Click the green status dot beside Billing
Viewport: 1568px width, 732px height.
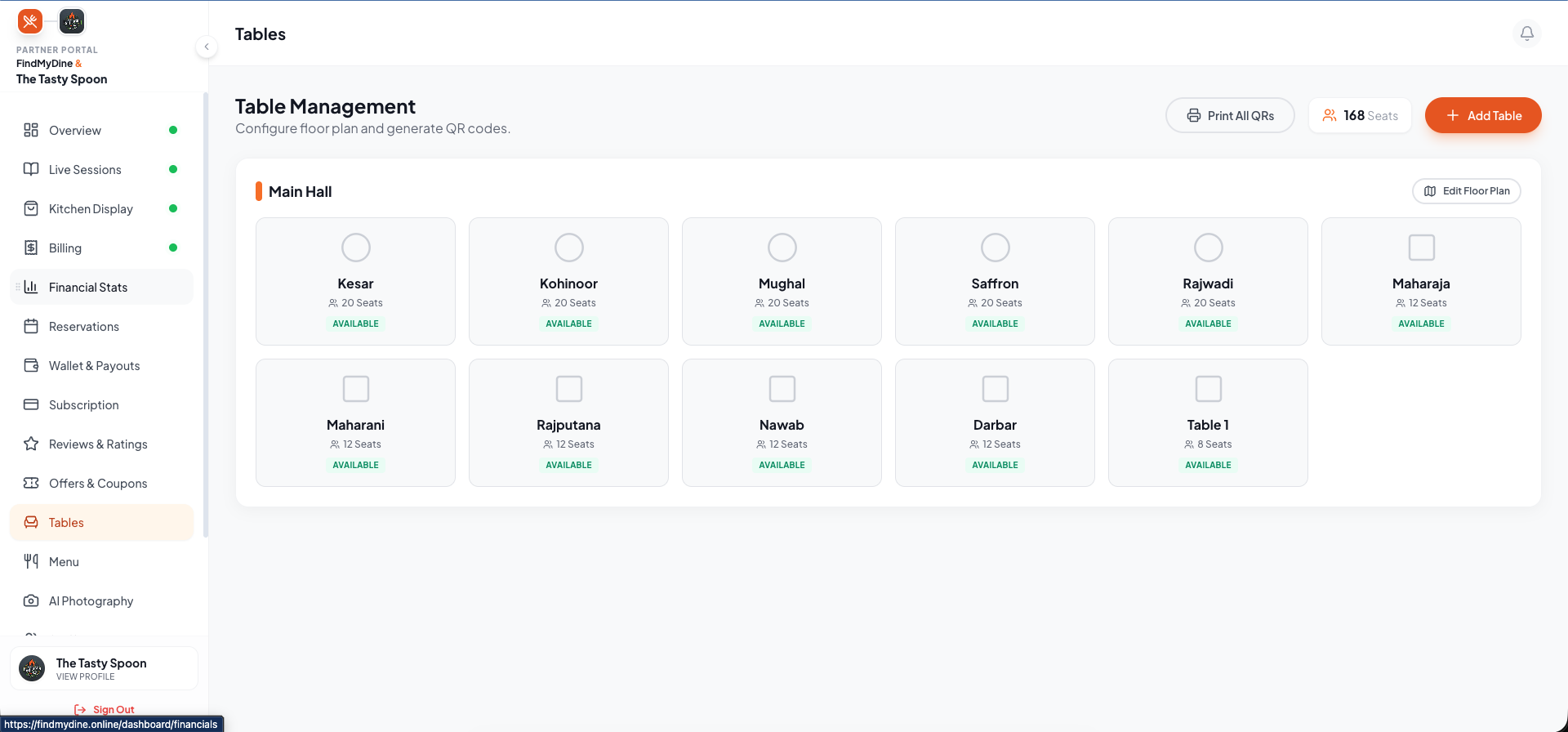[x=173, y=248]
